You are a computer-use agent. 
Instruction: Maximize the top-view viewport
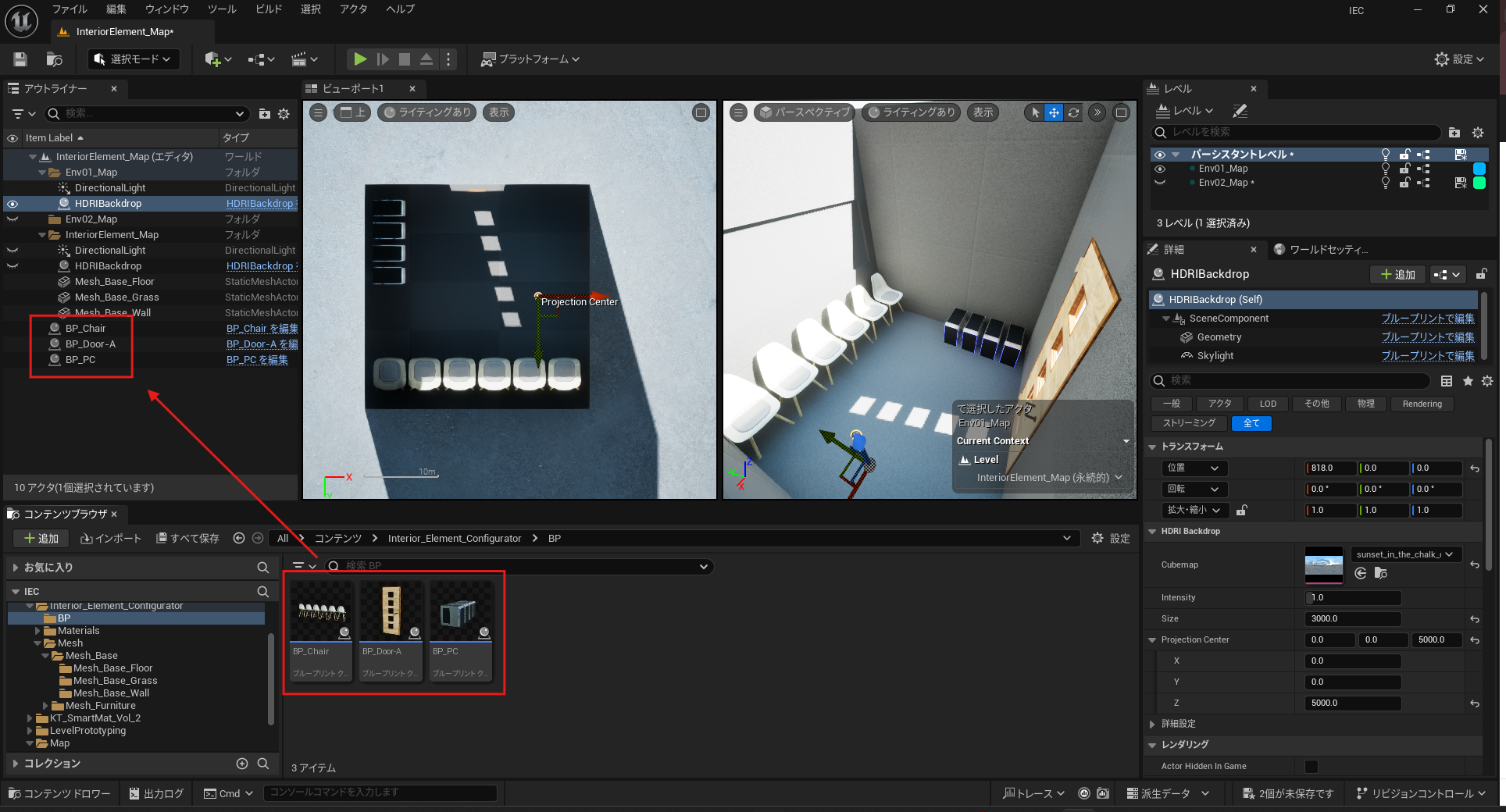coord(701,112)
